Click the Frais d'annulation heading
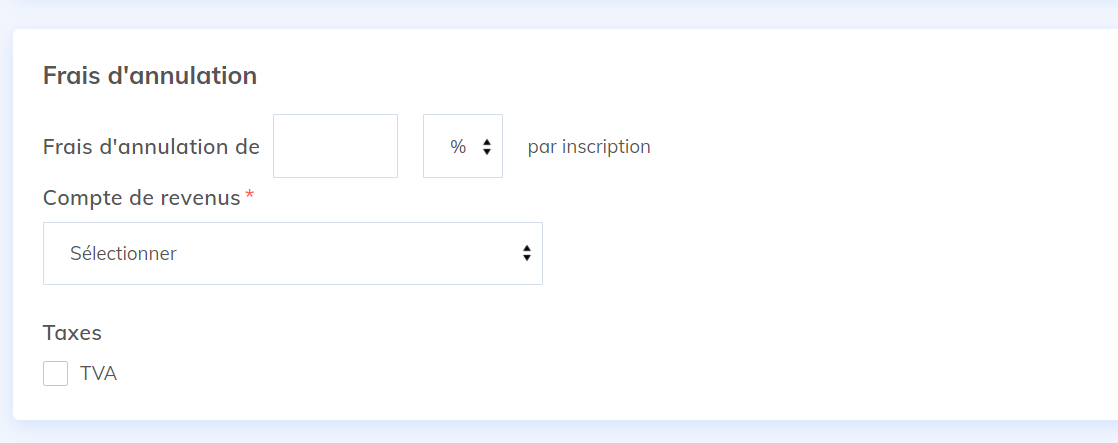Screen dimensions: 1118x443 [150, 76]
